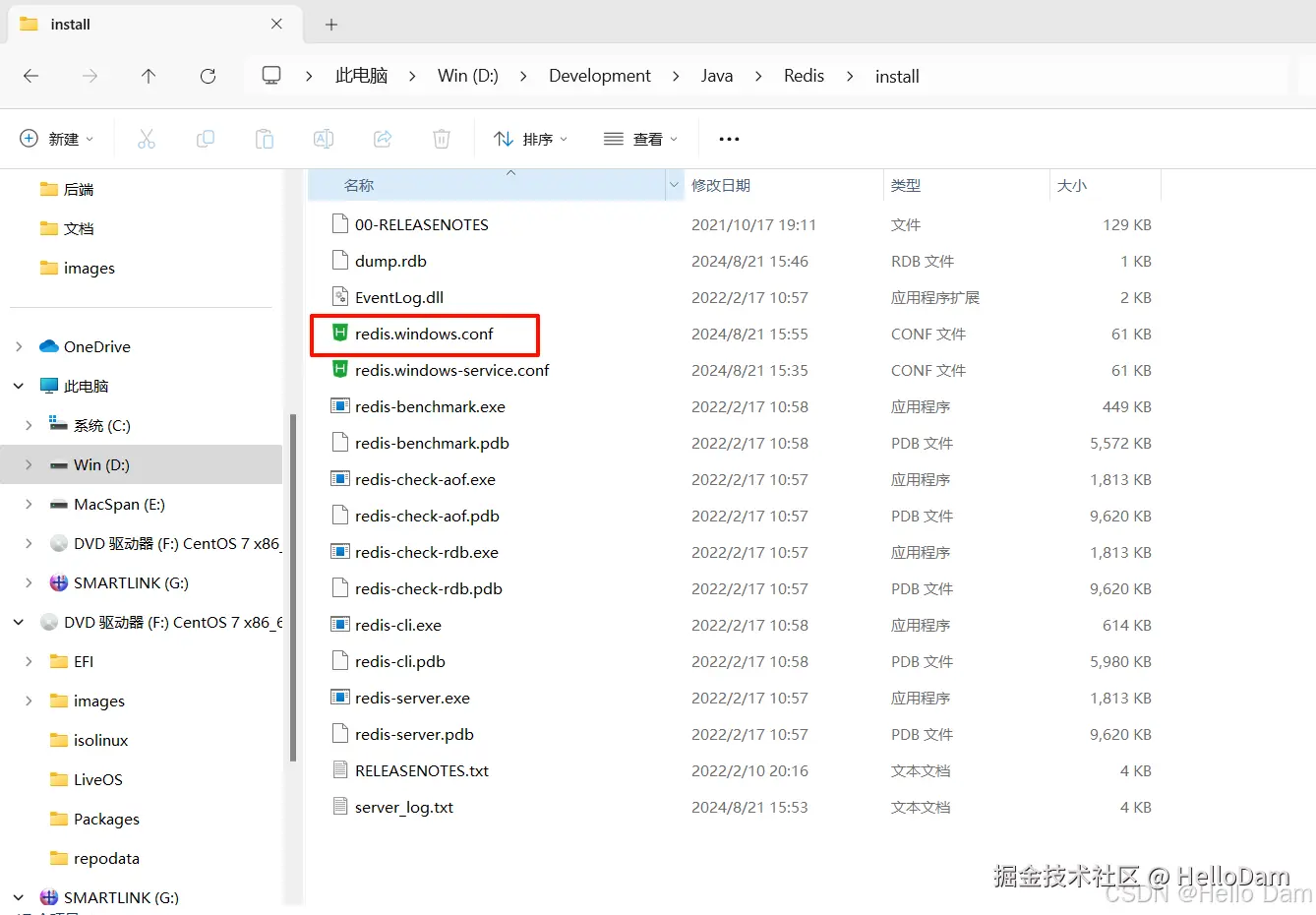The image size is (1316, 915).
Task: Click the redis-server.exe application icon
Action: (339, 698)
